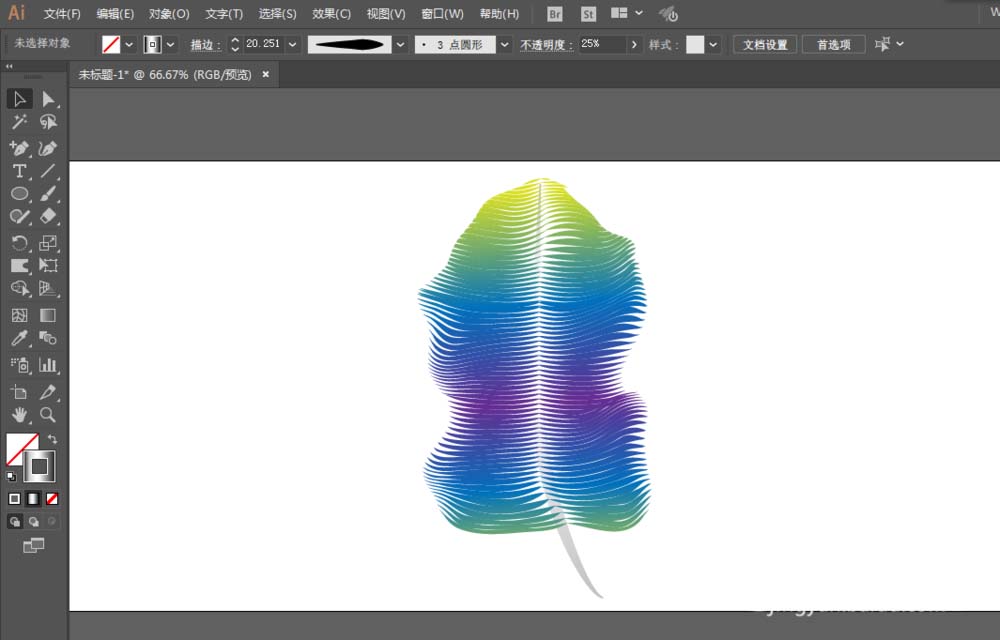Open Adobe Bridge via the Br icon

pyautogui.click(x=553, y=14)
